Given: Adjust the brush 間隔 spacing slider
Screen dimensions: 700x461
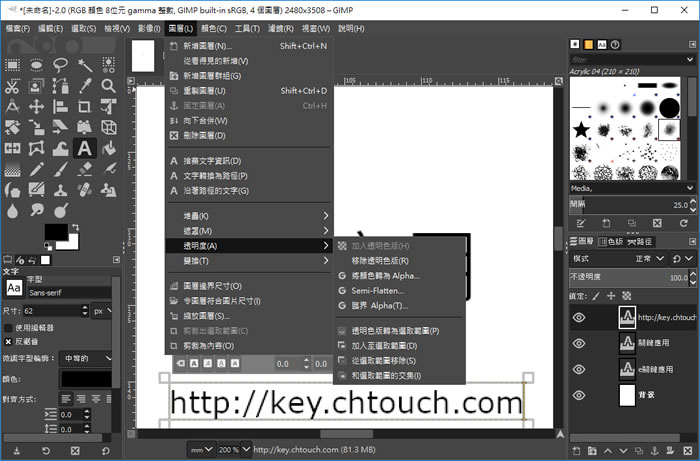Looking at the screenshot, I should [629, 204].
